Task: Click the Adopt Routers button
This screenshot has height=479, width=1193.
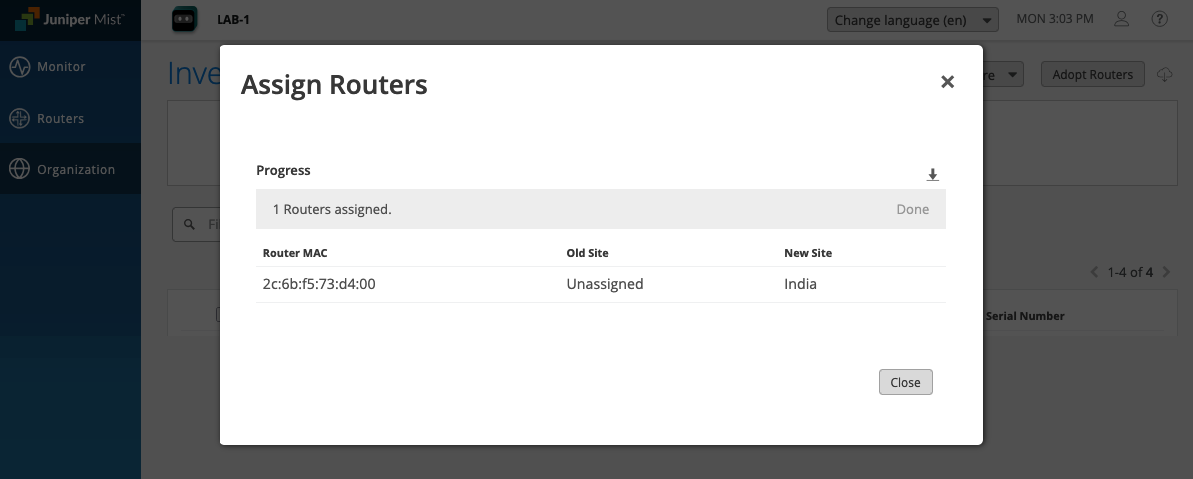Action: [1092, 75]
